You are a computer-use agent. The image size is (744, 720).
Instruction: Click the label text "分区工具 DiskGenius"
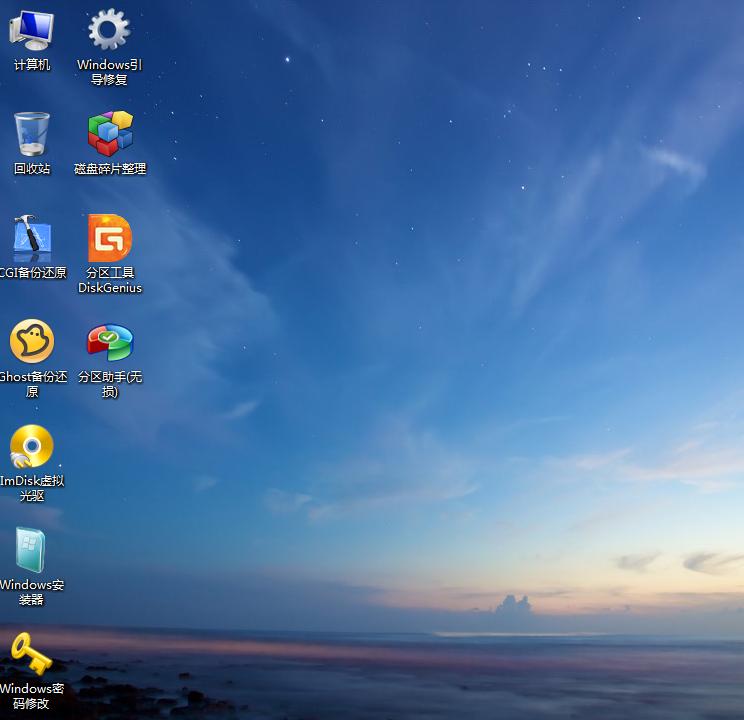click(110, 280)
